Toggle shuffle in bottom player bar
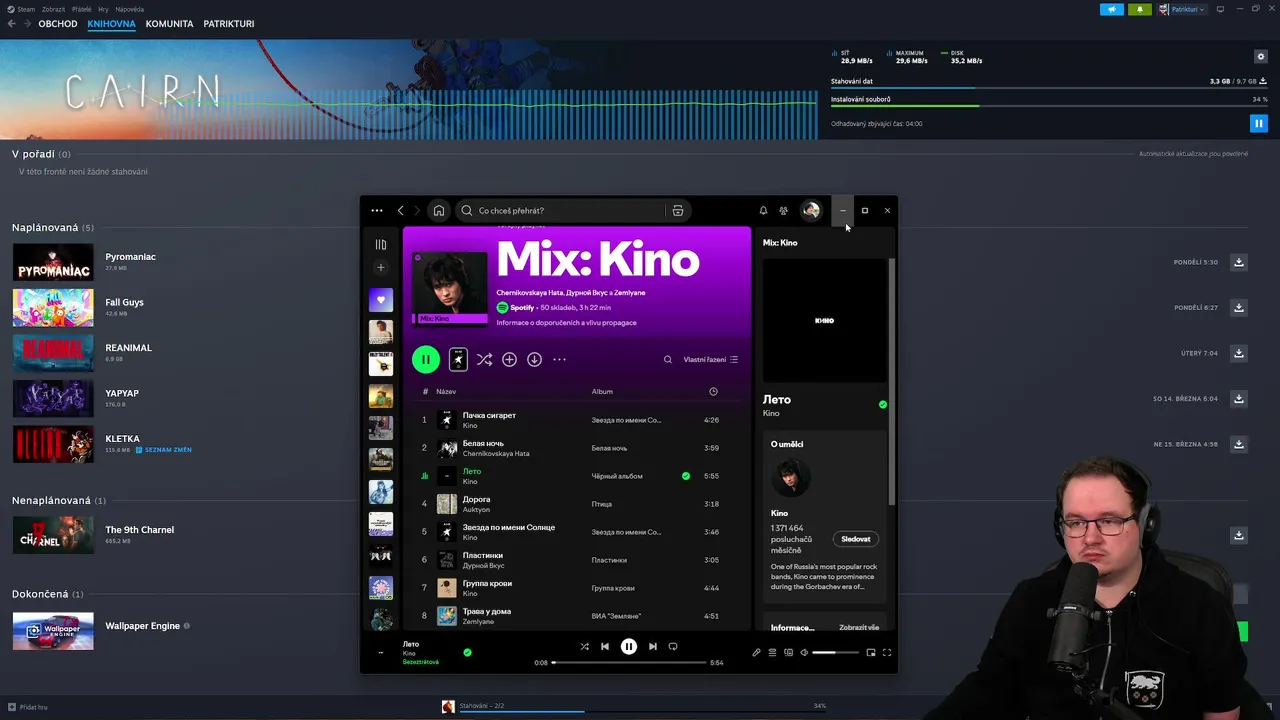The width and height of the screenshot is (1280, 720). [x=584, y=646]
